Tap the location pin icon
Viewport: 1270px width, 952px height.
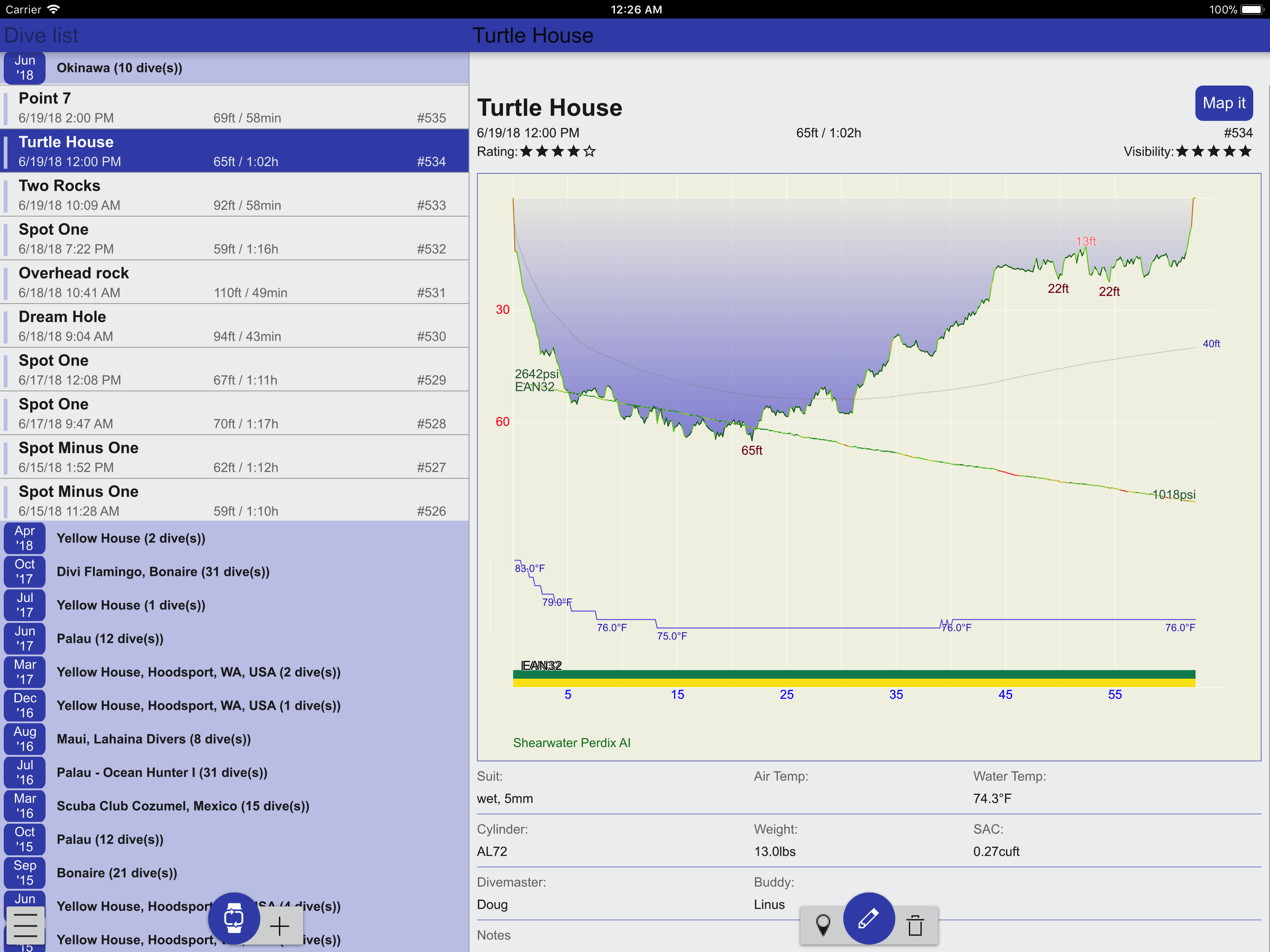(823, 926)
